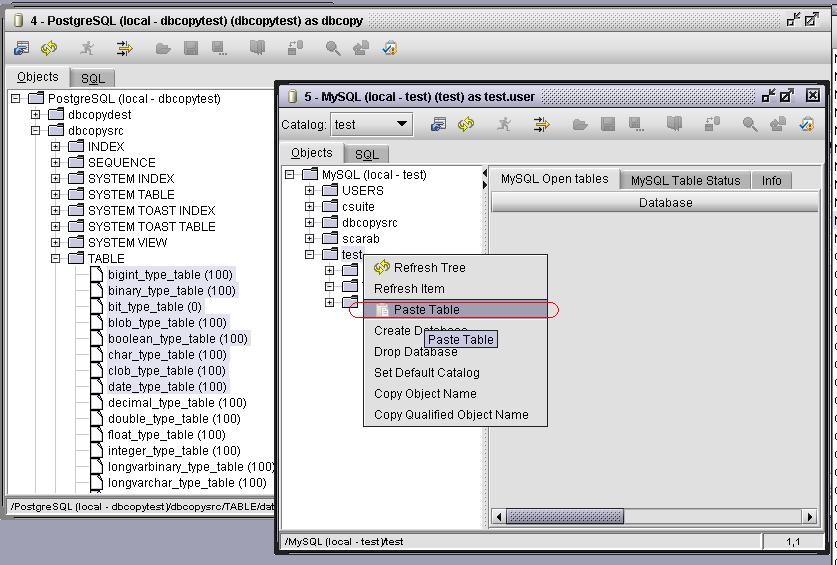837x565 pixels.
Task: Click the yellow arrows commit icon in MySQL toolbar
Action: click(541, 124)
